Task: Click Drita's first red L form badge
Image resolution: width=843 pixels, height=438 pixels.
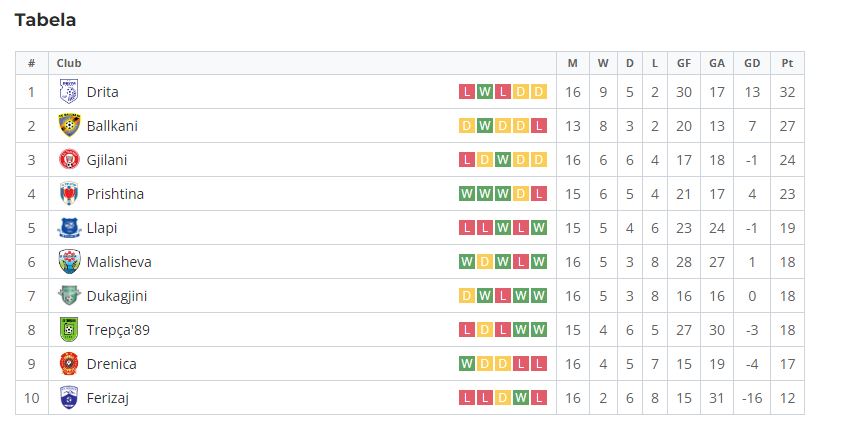Action: [467, 91]
